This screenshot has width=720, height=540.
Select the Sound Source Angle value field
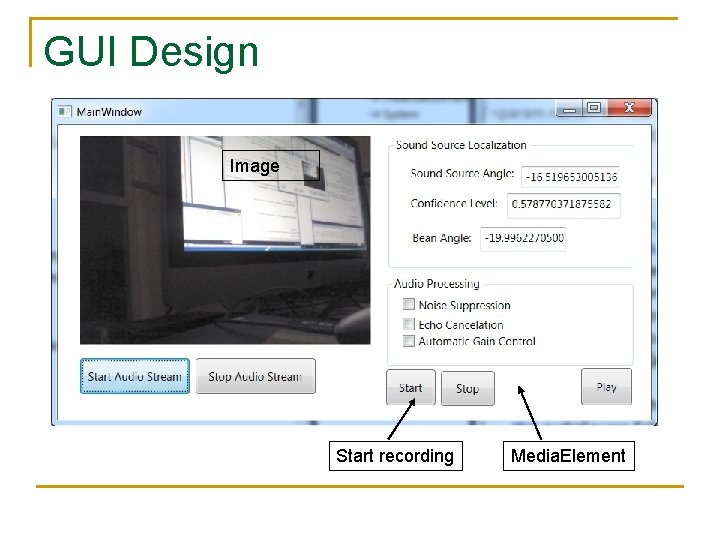click(x=570, y=177)
